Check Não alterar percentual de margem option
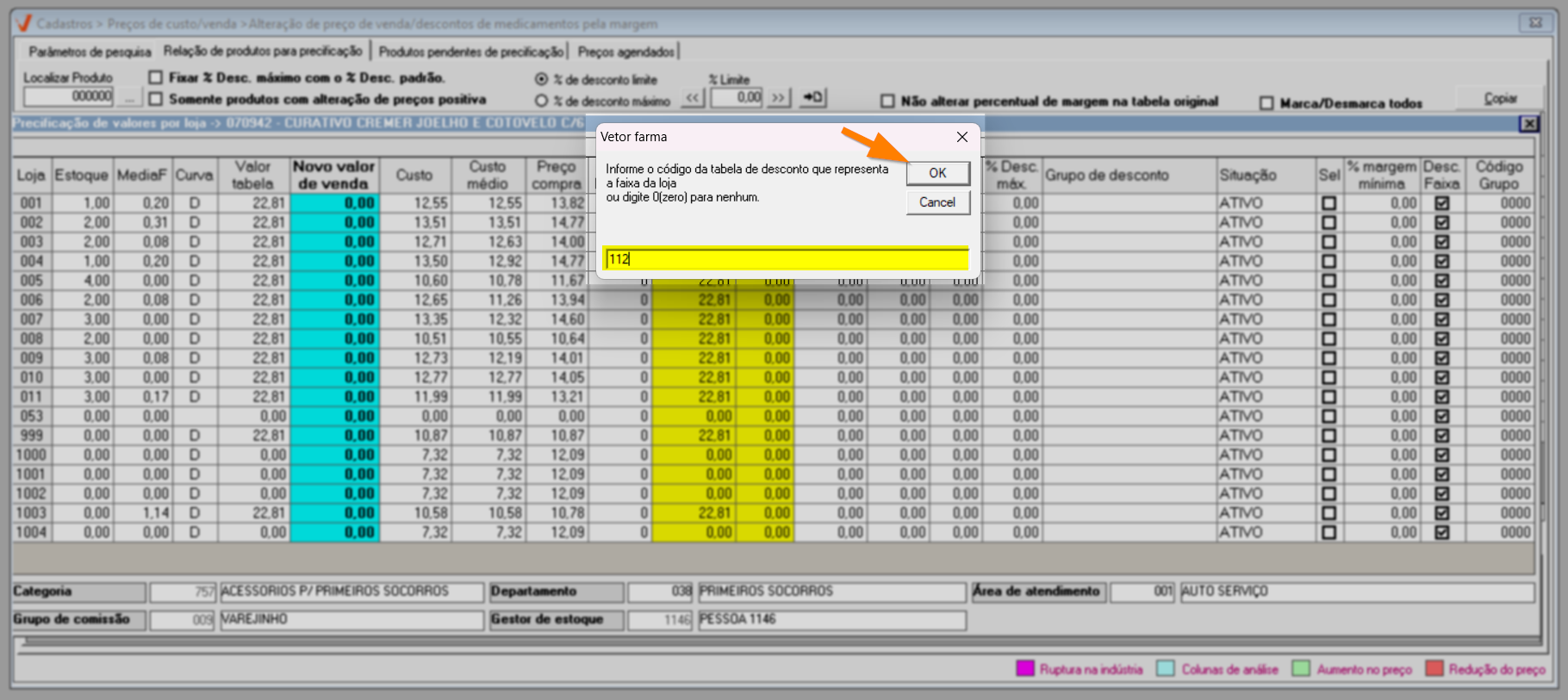This screenshot has width=1568, height=700. click(x=887, y=102)
